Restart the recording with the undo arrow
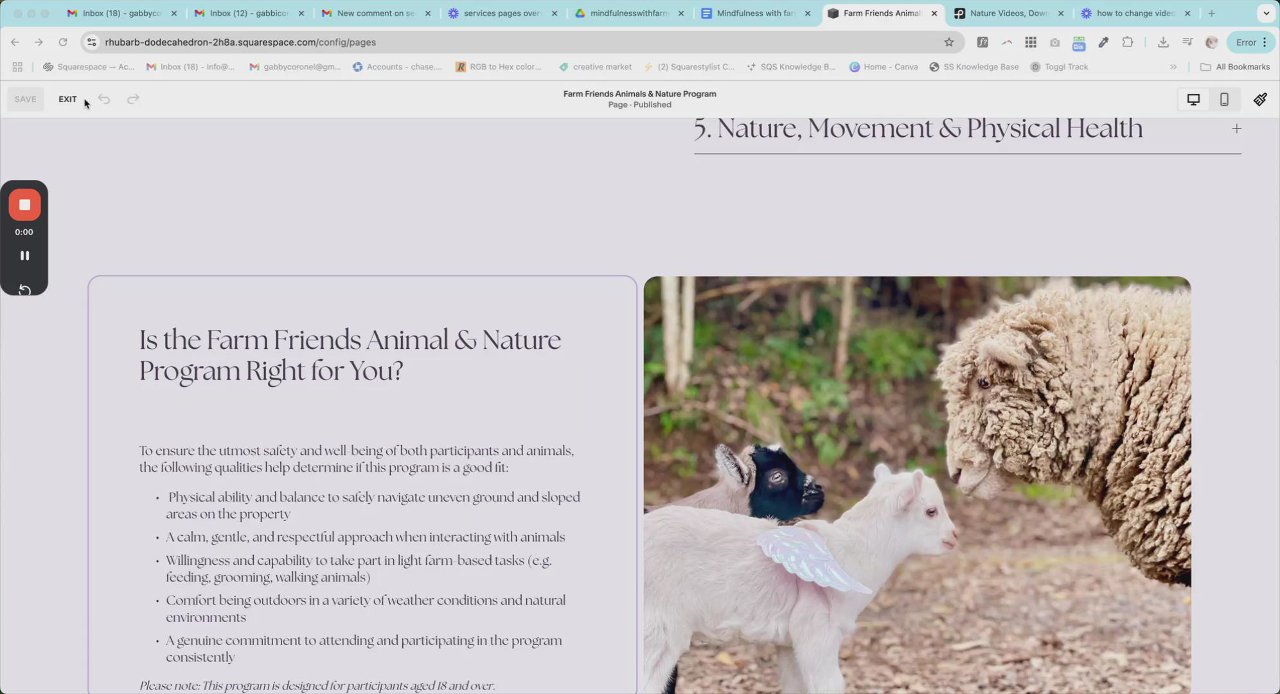Viewport: 1280px width, 694px height. click(24, 290)
